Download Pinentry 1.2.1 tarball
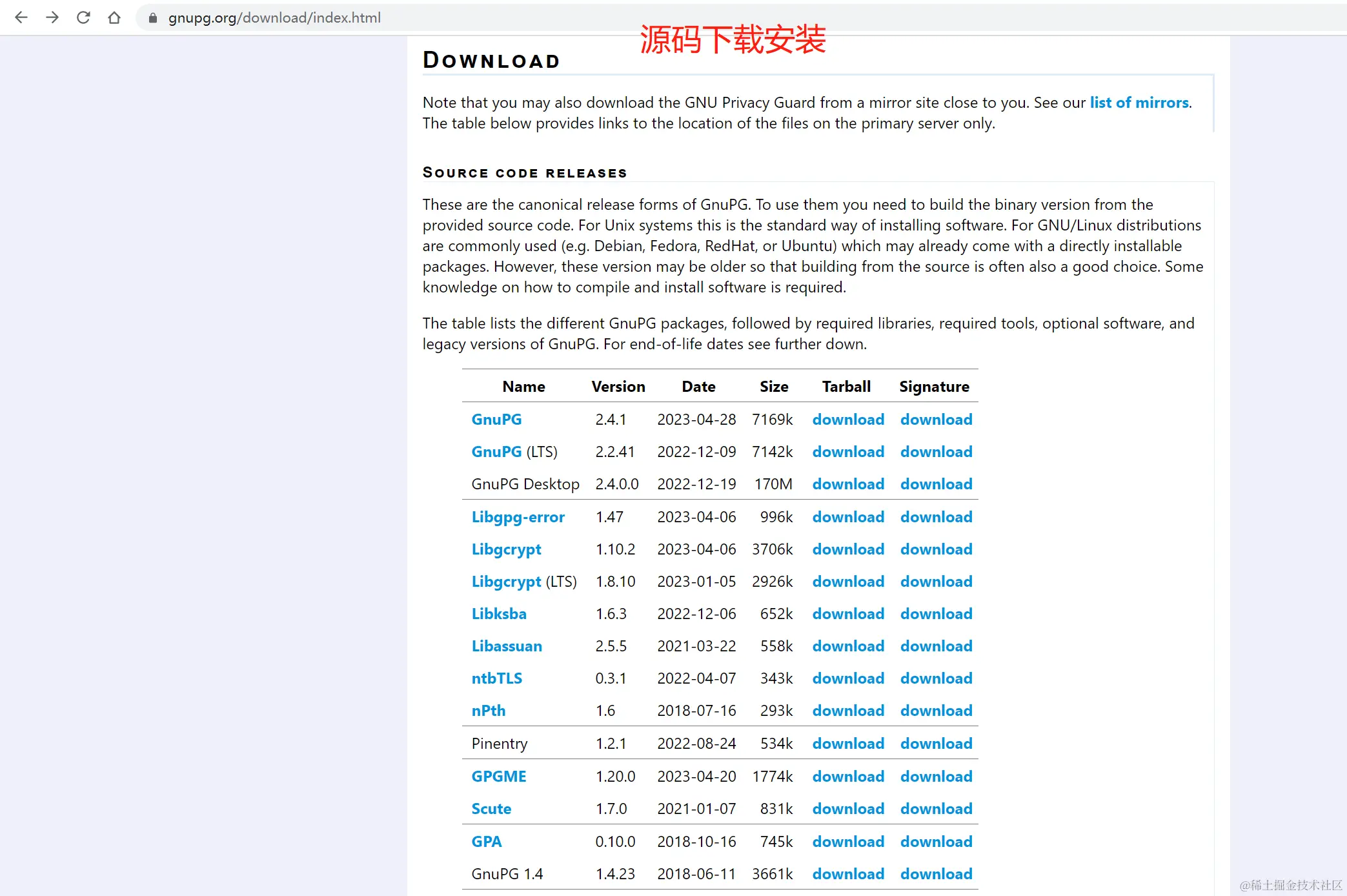Image resolution: width=1347 pixels, height=896 pixels. [x=847, y=744]
